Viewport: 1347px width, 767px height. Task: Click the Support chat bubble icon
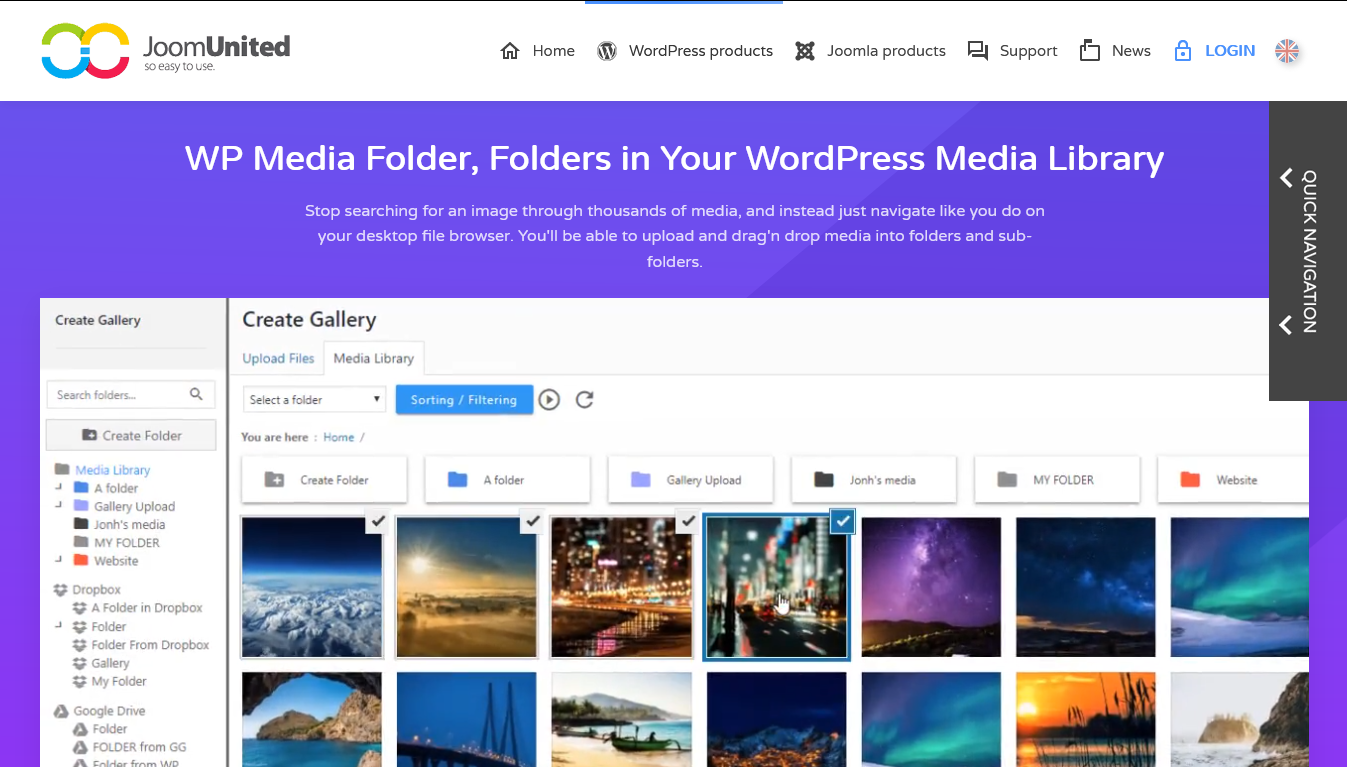point(978,51)
